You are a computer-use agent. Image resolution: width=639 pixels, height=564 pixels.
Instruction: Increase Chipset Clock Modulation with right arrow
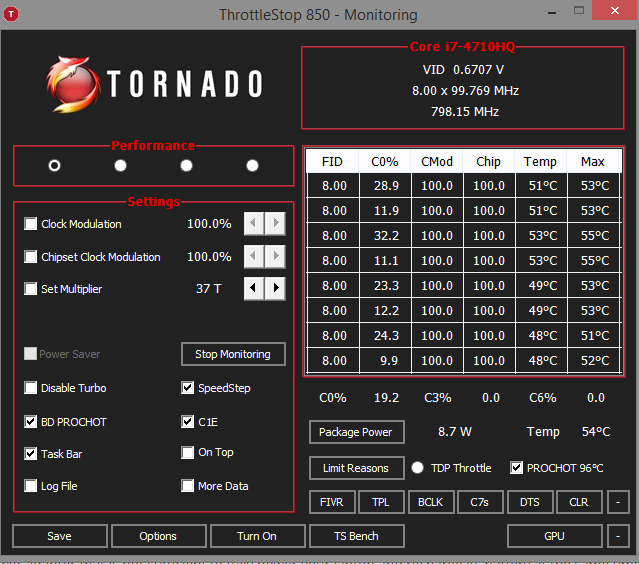click(x=275, y=256)
